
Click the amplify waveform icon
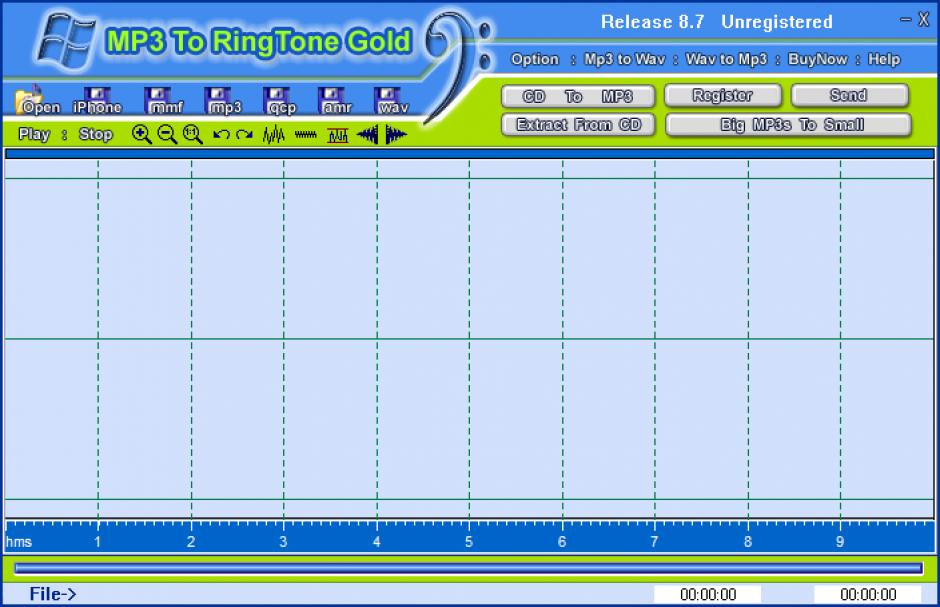pos(274,134)
